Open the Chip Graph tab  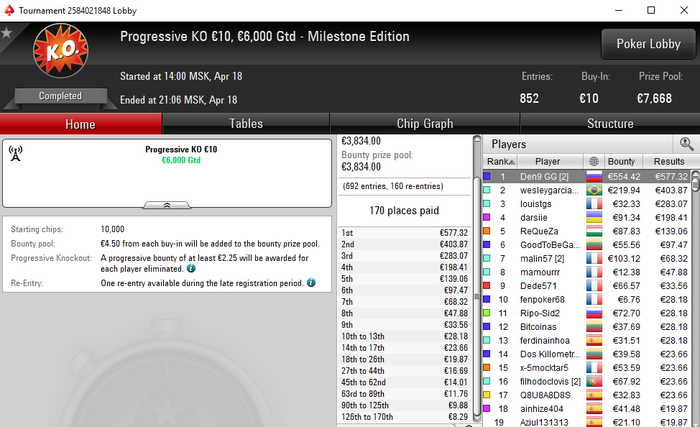point(425,124)
